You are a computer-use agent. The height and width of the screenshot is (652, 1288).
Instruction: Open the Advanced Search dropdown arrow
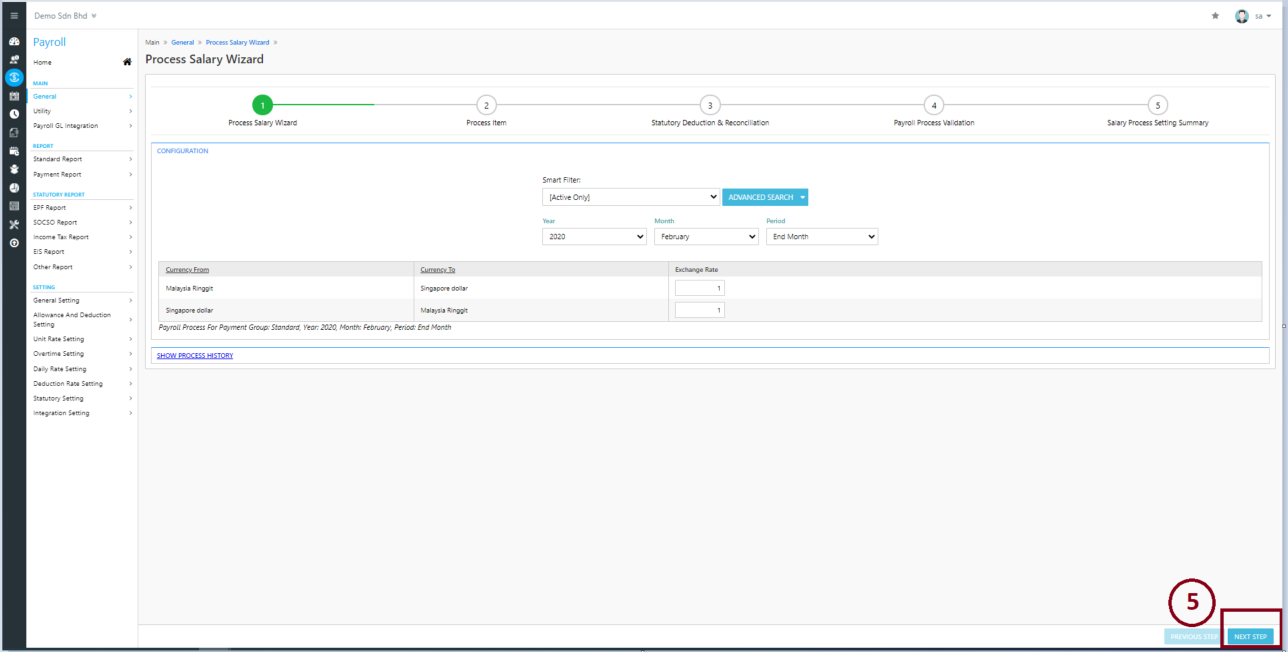[802, 197]
